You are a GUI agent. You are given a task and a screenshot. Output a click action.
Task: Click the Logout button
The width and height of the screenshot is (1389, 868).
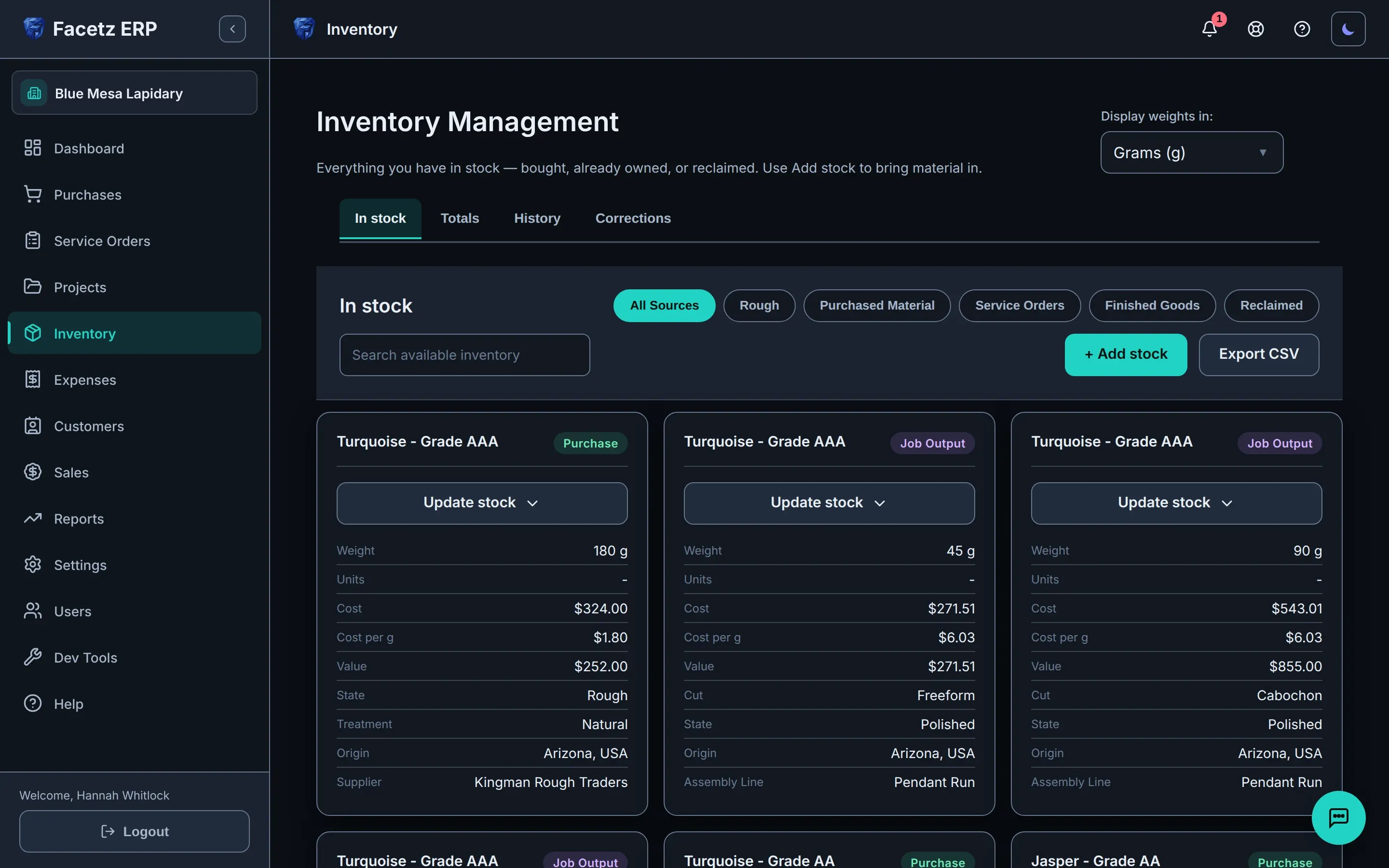[134, 831]
